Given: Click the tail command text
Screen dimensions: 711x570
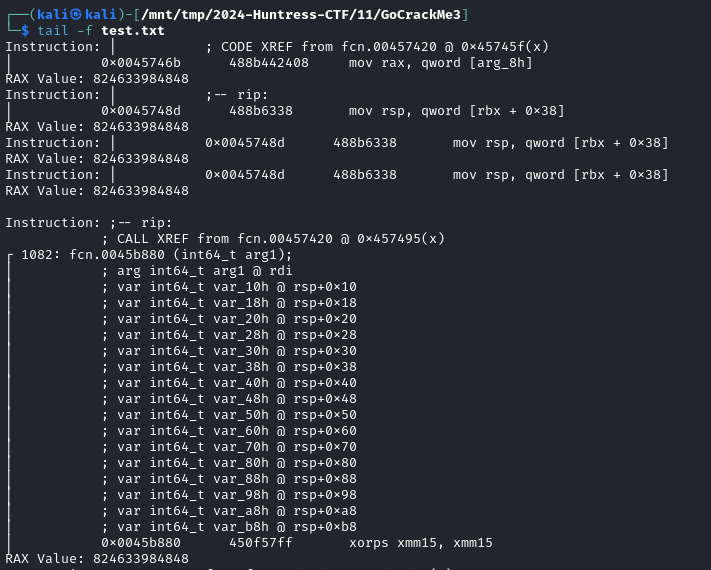Looking at the screenshot, I should pyautogui.click(x=53, y=31).
